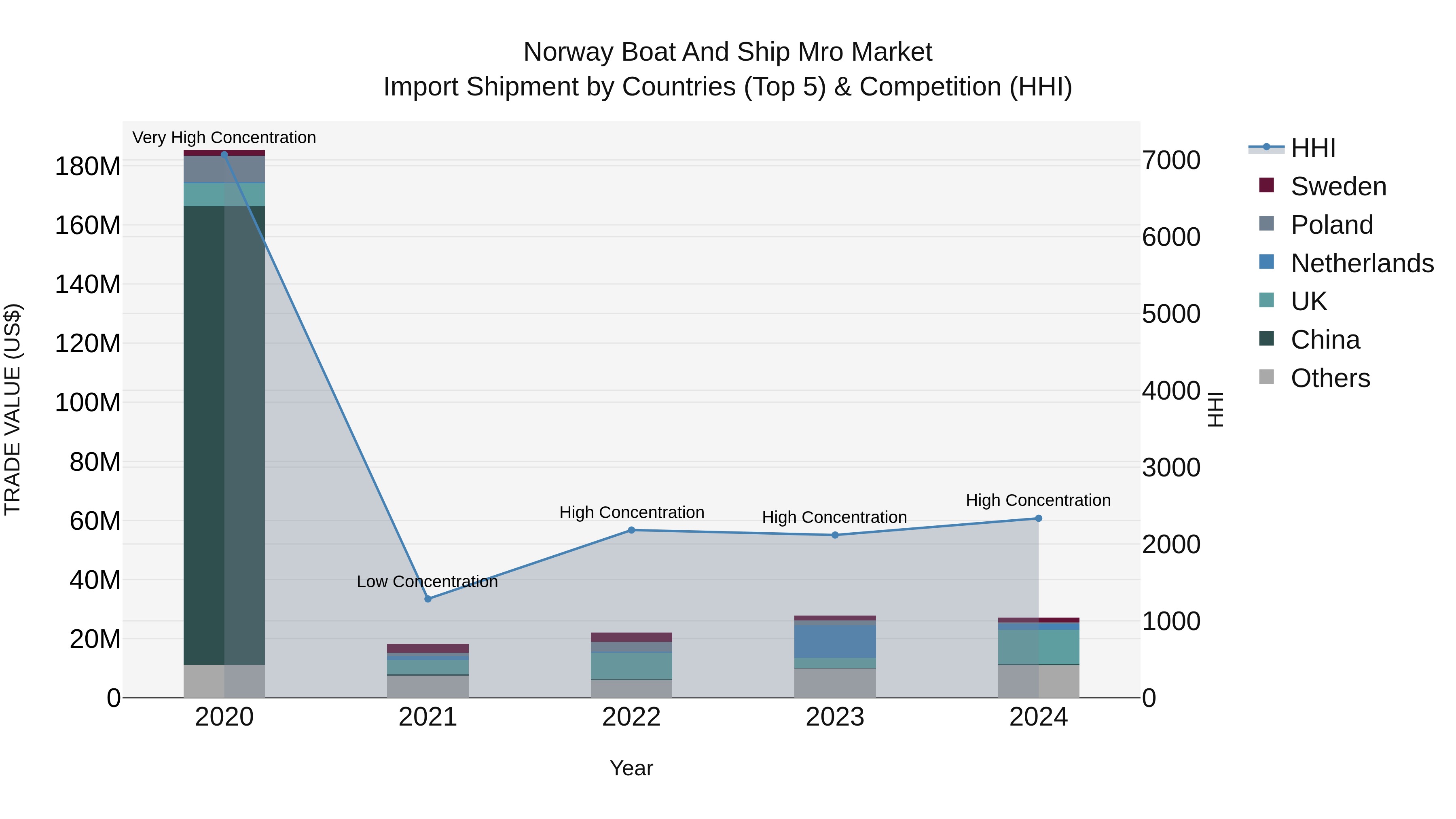Click the 2024 HHI data point
1456x819 pixels.
point(1039,518)
